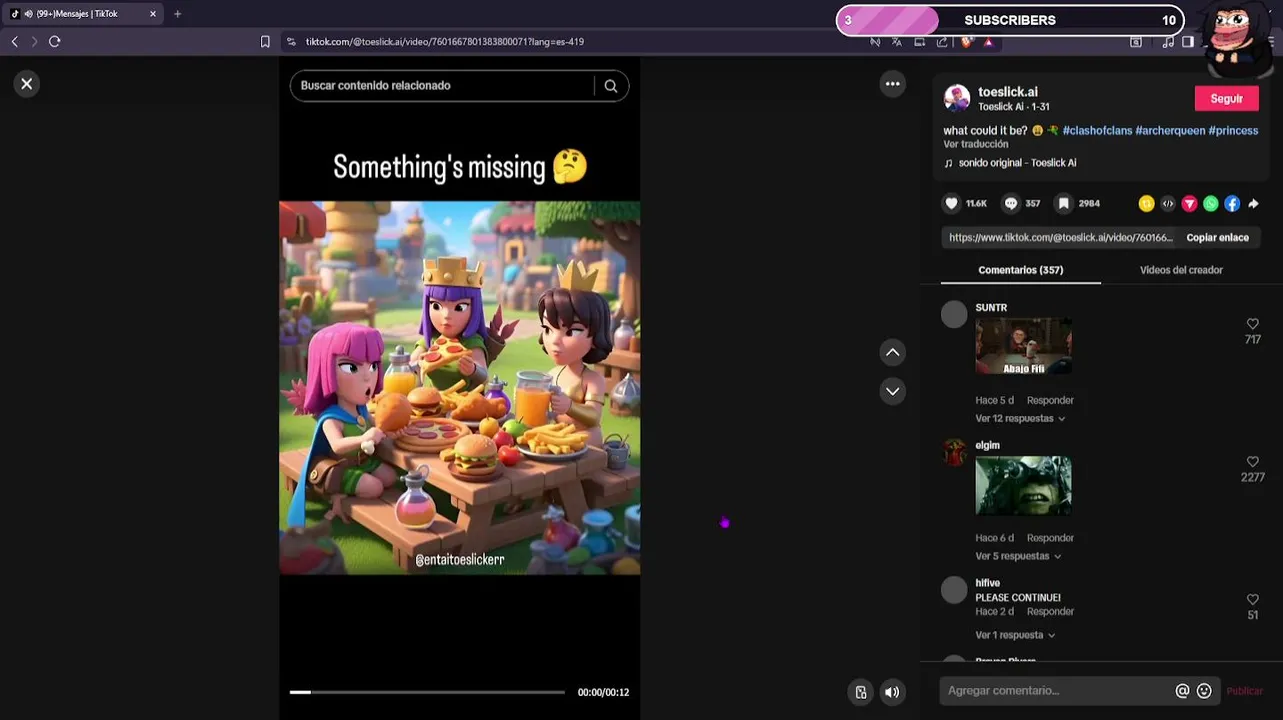Select the (99+) Mensajes TikTok tab
Image resolution: width=1283 pixels, height=720 pixels.
click(x=78, y=14)
